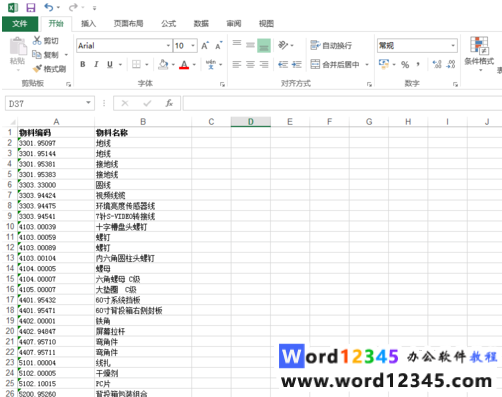The image size is (502, 397).
Task: Open the font group (字体) dialog launcher
Action: (x=222, y=84)
